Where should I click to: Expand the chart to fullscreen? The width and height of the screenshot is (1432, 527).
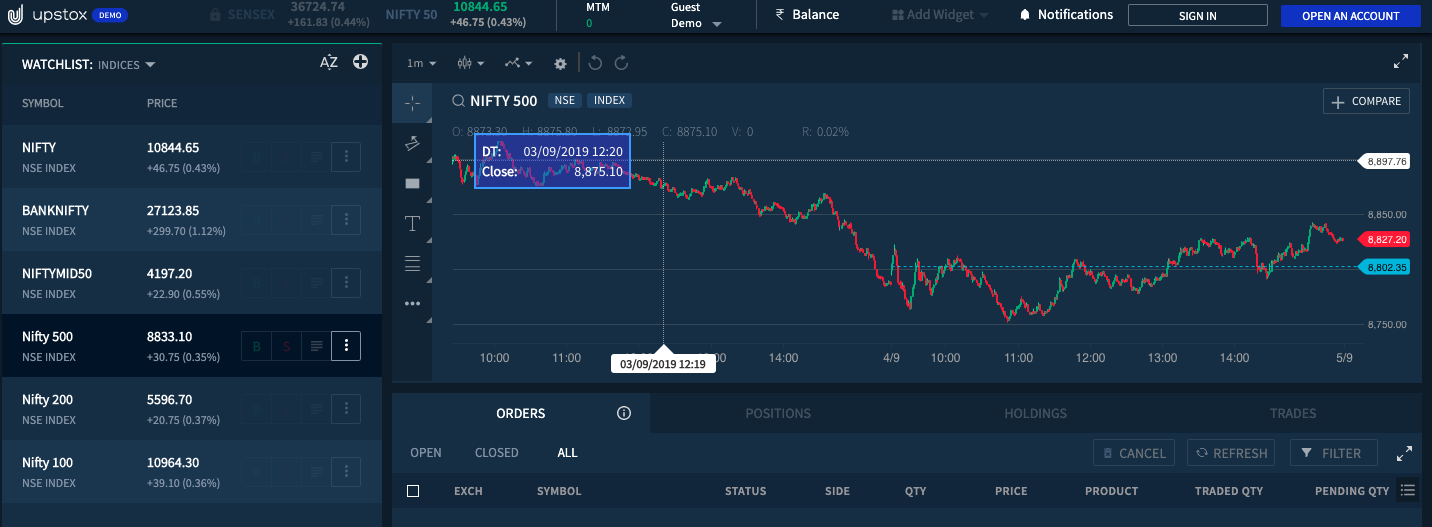tap(1400, 62)
